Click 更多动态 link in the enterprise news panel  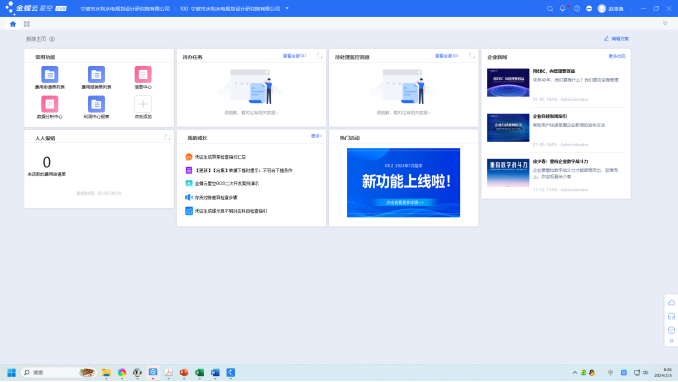(617, 56)
